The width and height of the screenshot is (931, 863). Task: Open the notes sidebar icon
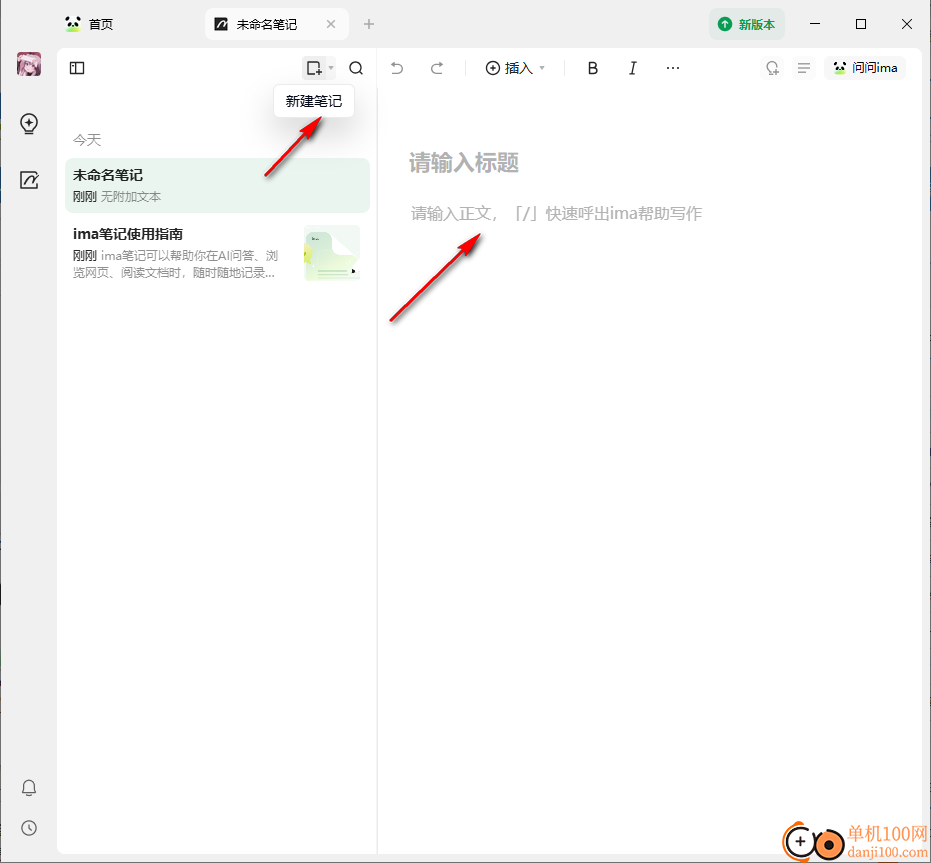point(29,180)
